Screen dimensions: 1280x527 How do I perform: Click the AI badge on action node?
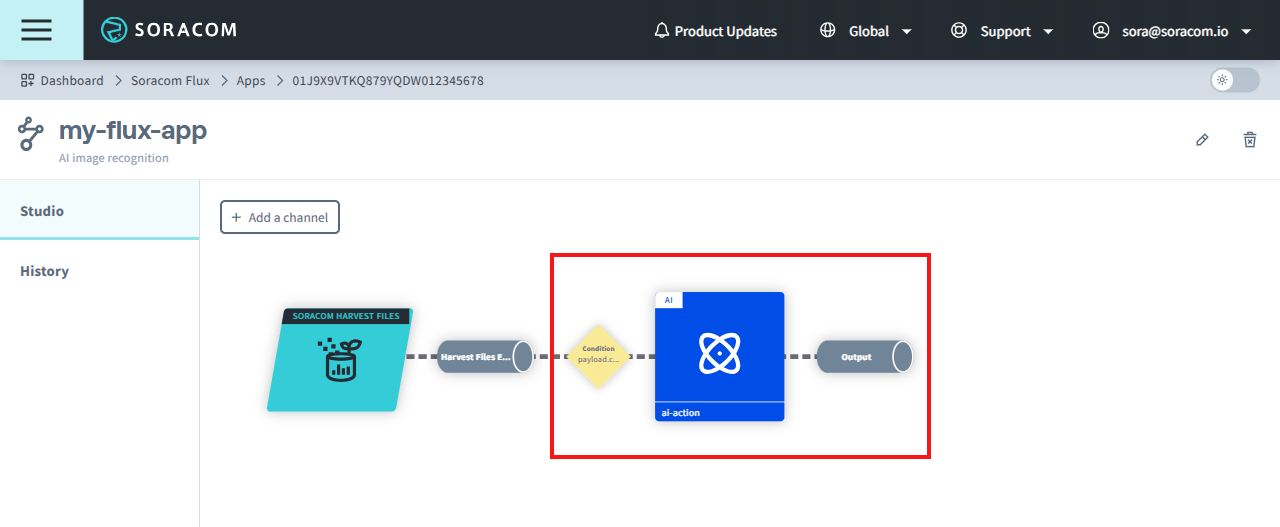(x=668, y=300)
